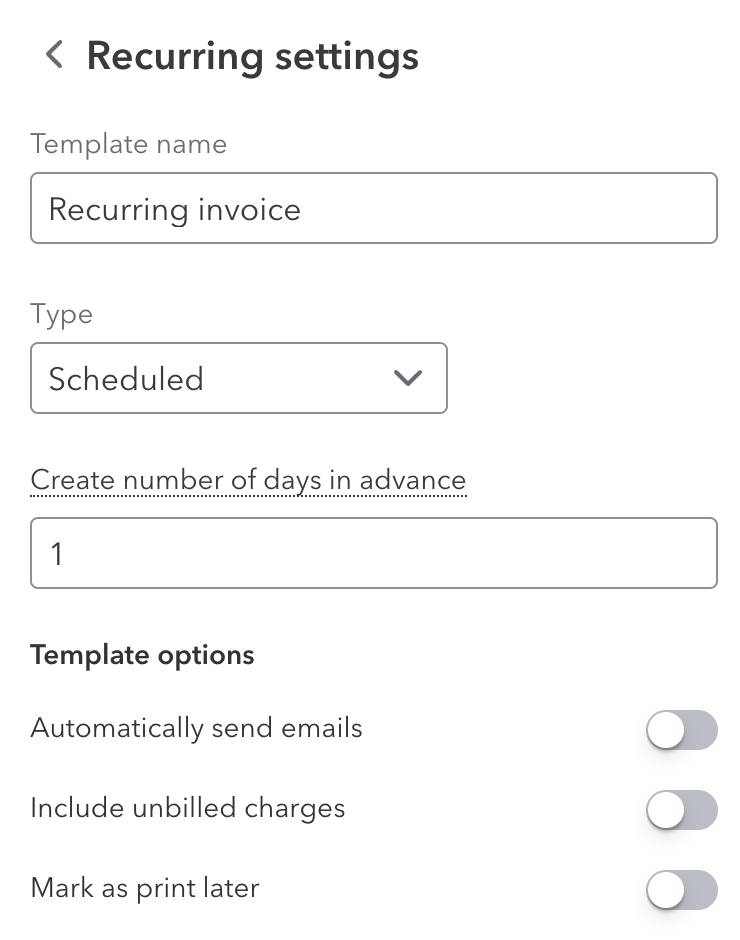Place cursor in the Recurring invoice text
Image resolution: width=740 pixels, height=940 pixels.
(175, 210)
